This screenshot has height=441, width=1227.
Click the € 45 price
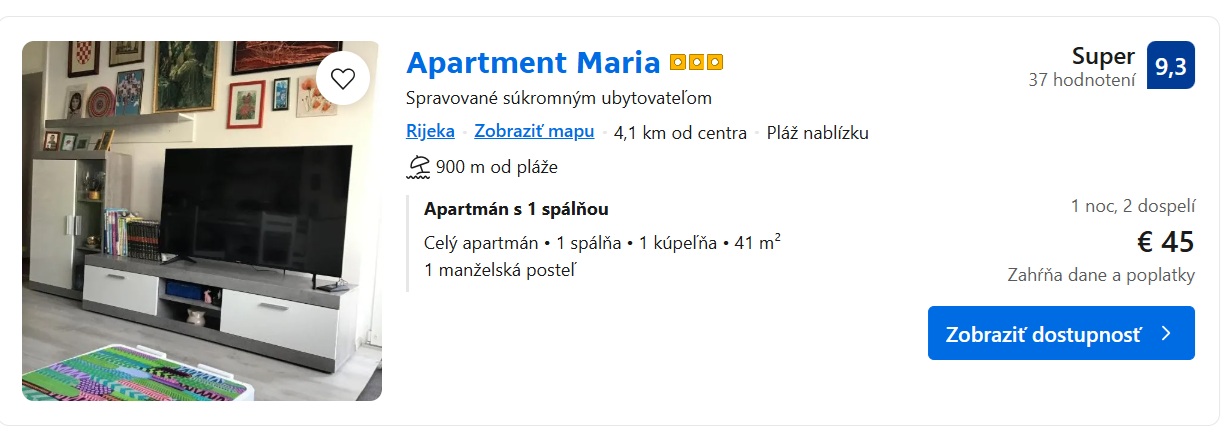(1165, 242)
